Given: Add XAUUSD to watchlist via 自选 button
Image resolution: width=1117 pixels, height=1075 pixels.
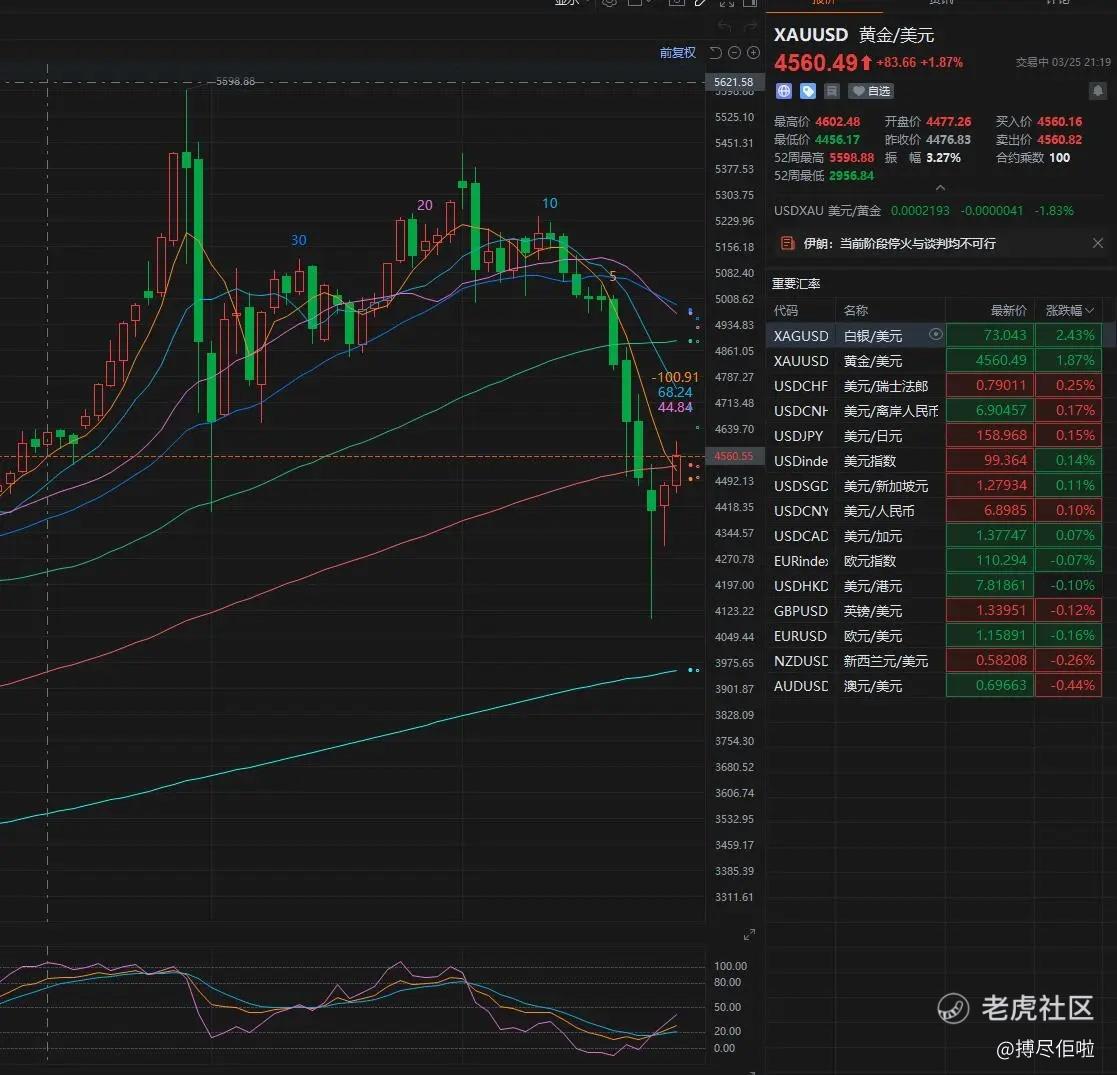Looking at the screenshot, I should click(871, 91).
